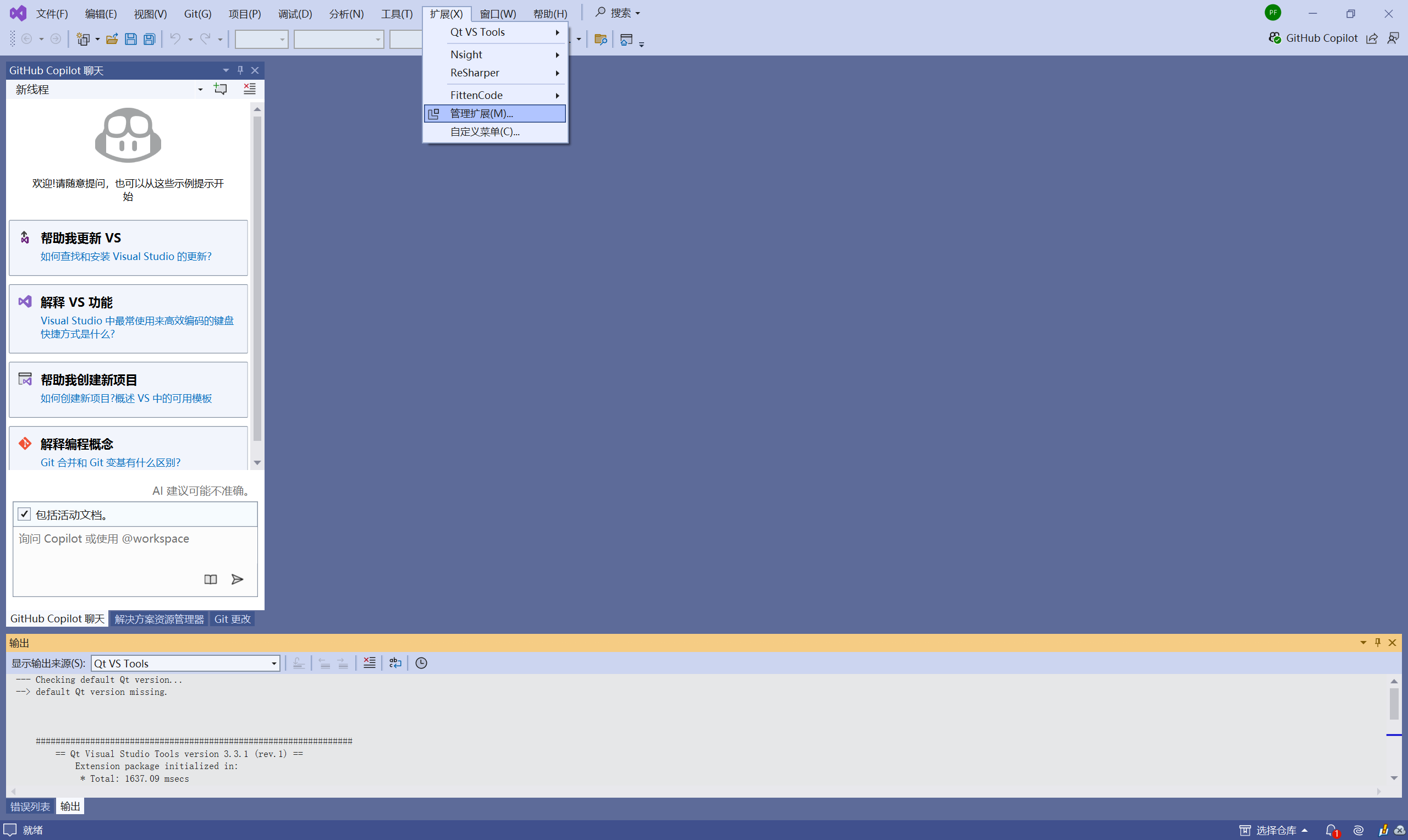
Task: Send the Copilot chat message
Action: [x=238, y=579]
